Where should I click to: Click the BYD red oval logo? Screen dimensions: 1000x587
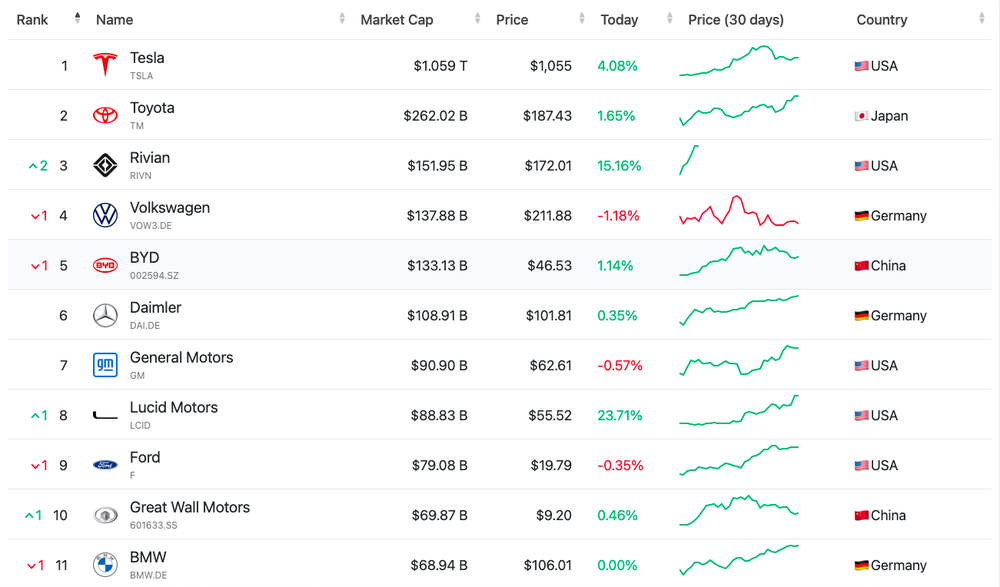[105, 265]
